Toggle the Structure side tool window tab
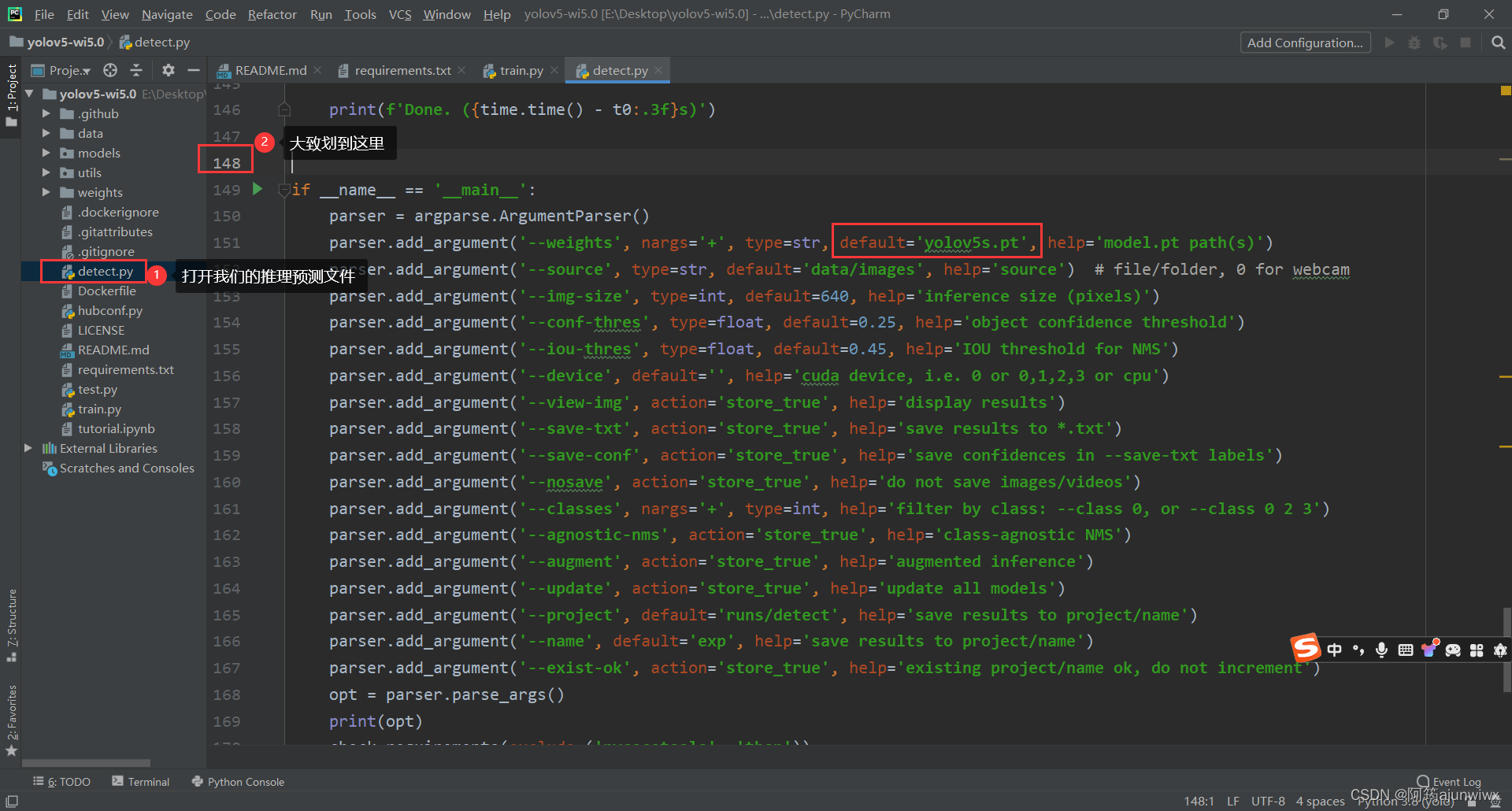 click(x=11, y=625)
